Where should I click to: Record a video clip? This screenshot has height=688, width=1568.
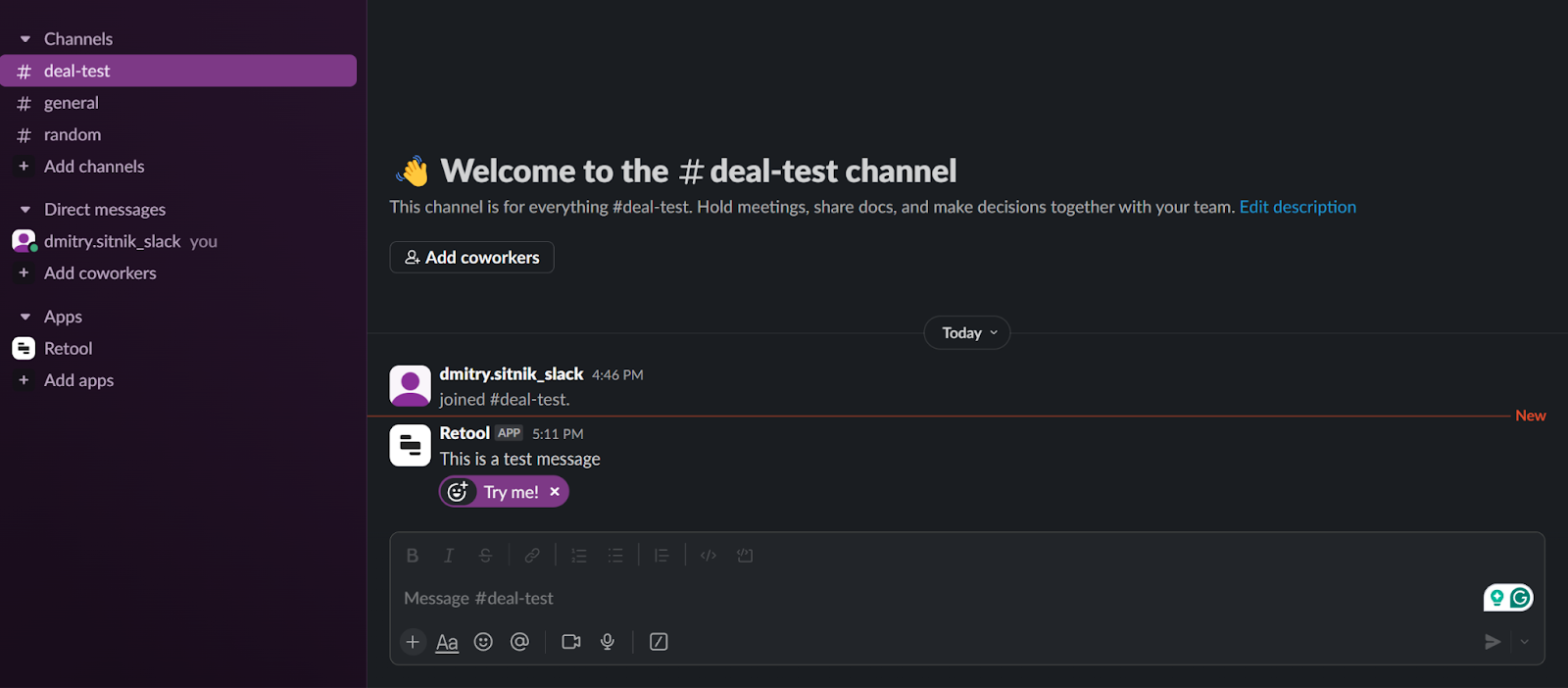571,642
